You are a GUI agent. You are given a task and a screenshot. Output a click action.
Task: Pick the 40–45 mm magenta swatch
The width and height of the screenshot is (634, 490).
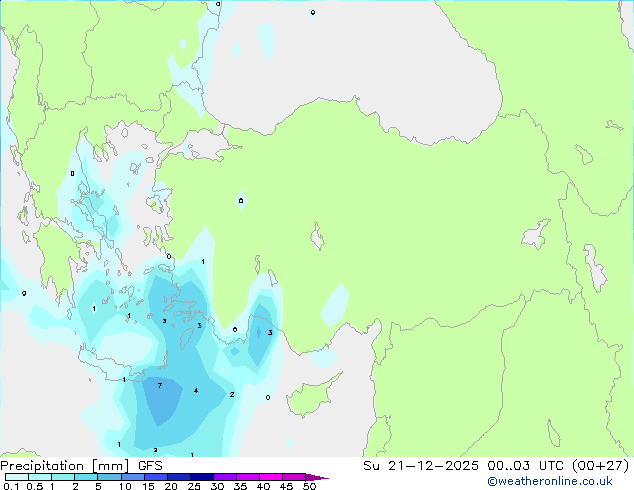tap(271, 477)
